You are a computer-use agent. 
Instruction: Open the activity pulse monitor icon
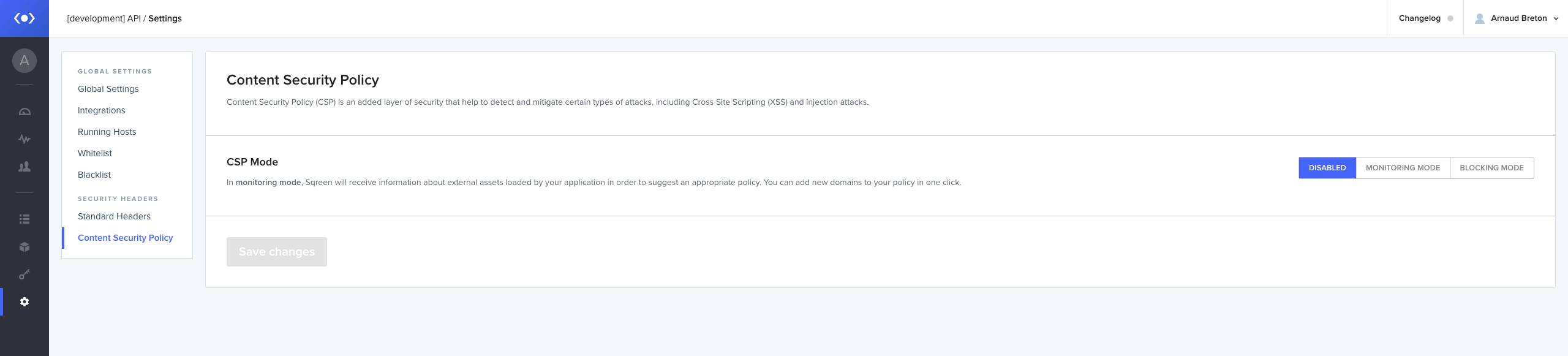pos(24,139)
